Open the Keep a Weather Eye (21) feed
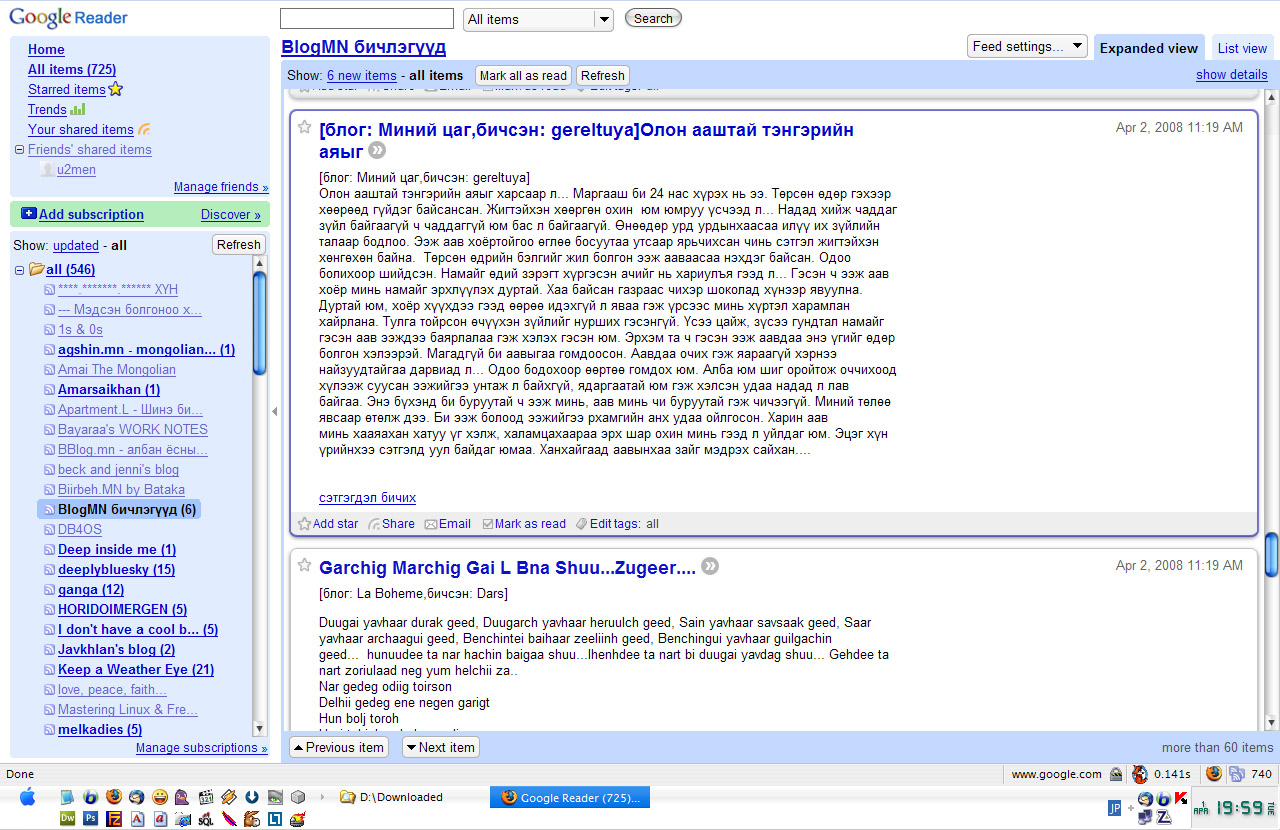This screenshot has height=830, width=1280. (136, 669)
